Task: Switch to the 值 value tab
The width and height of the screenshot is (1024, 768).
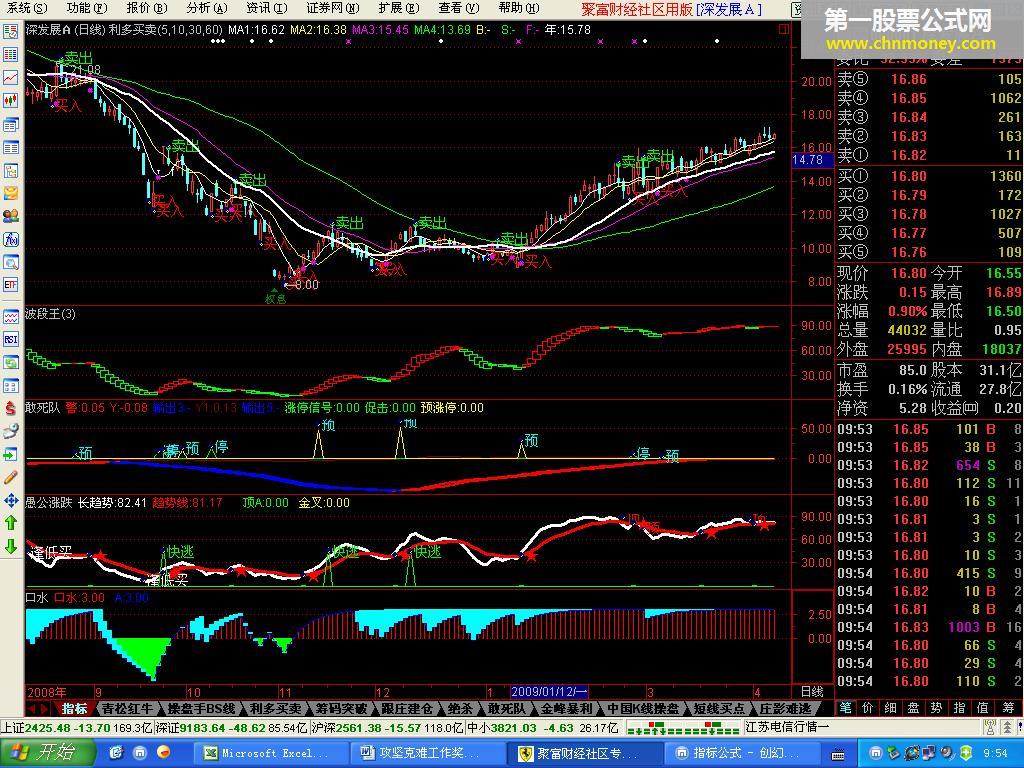Action: coord(982,708)
